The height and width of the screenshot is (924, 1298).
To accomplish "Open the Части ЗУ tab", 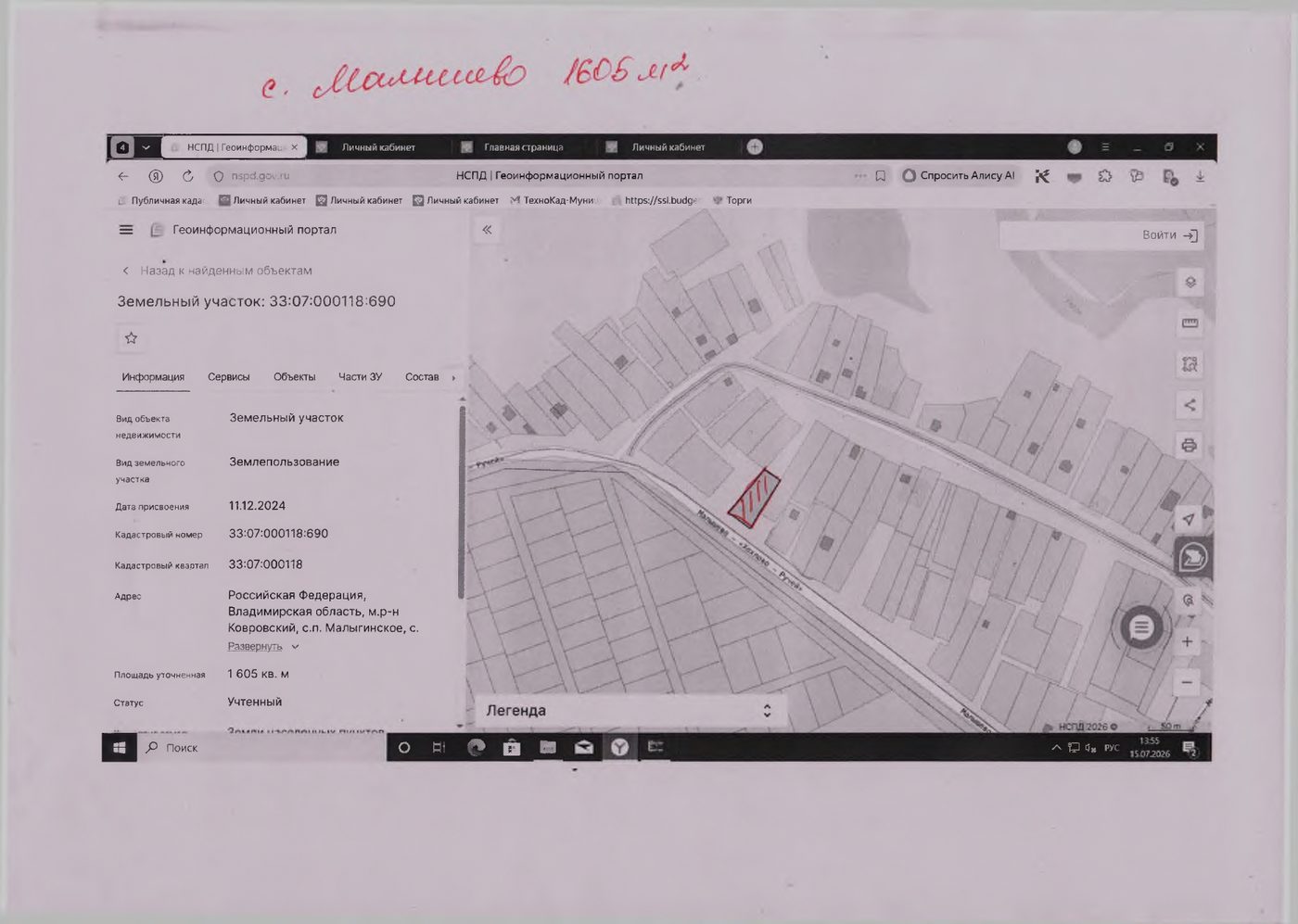I will (361, 377).
